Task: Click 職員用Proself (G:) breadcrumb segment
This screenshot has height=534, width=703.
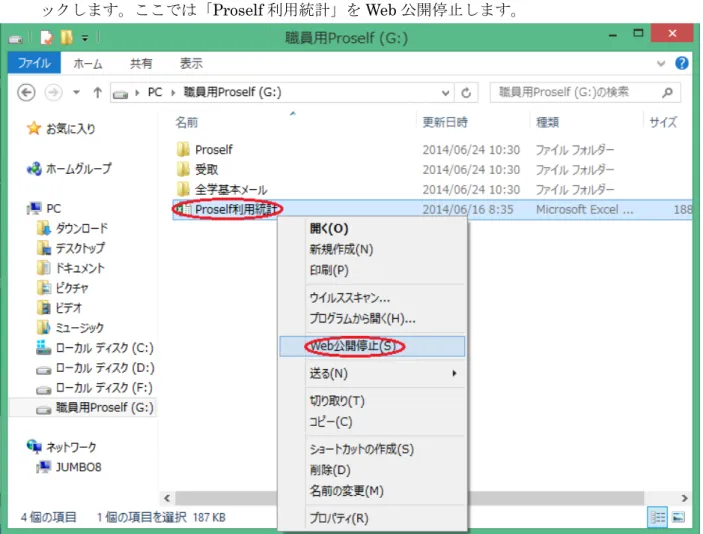Action: tap(232, 92)
